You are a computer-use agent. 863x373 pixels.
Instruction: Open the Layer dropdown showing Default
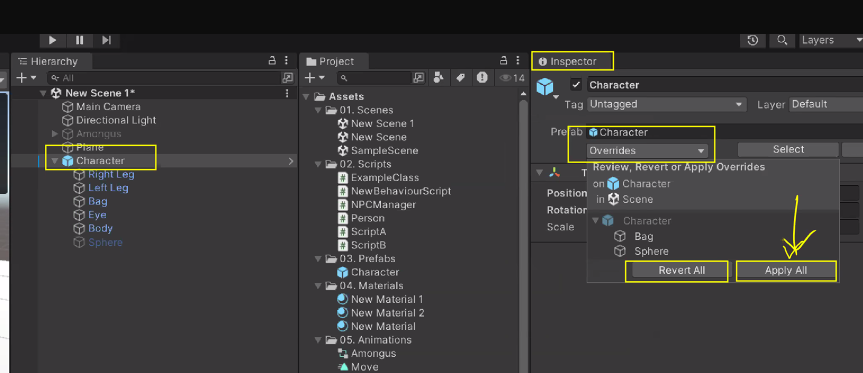coord(826,105)
